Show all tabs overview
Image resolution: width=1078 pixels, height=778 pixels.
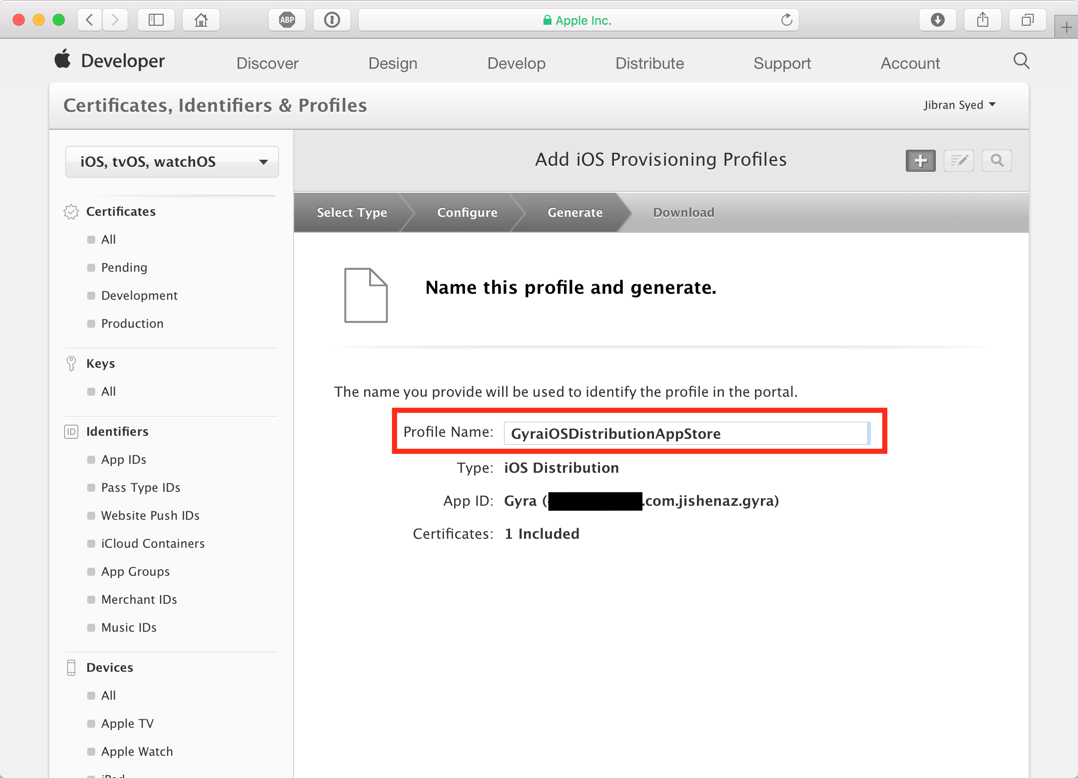click(x=1027, y=20)
